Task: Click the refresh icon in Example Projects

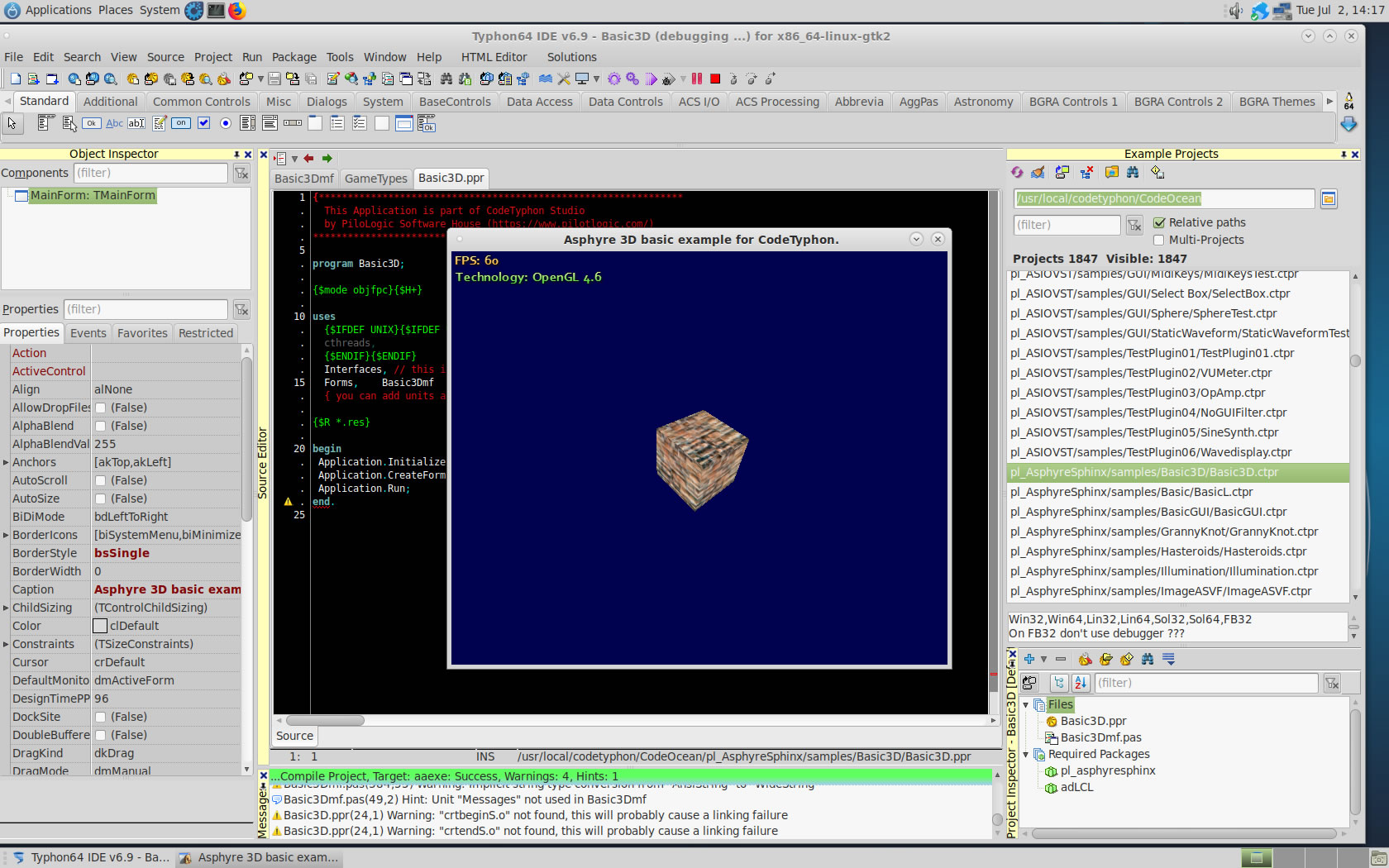Action: click(1017, 172)
